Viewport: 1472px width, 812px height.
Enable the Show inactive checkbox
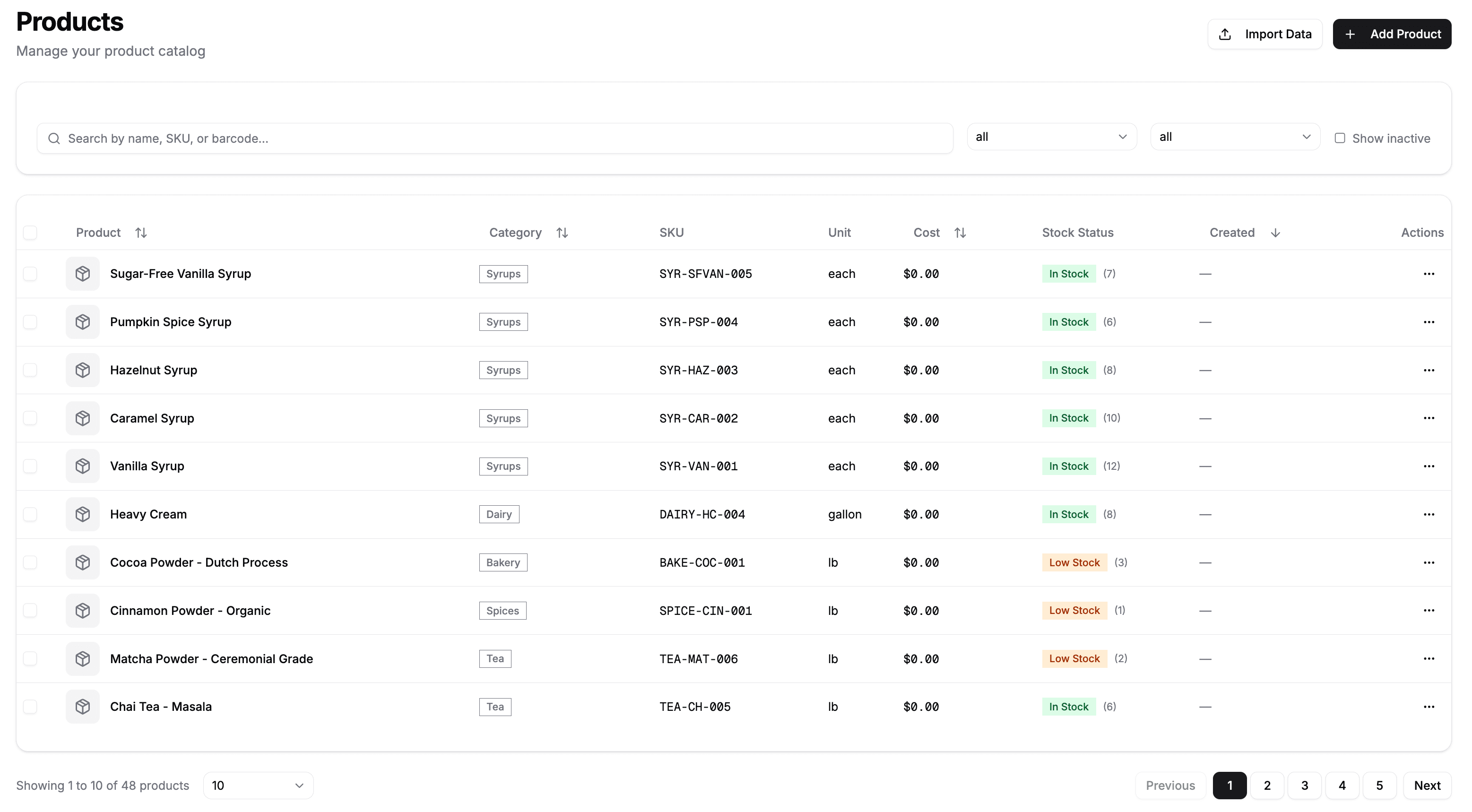(x=1340, y=138)
